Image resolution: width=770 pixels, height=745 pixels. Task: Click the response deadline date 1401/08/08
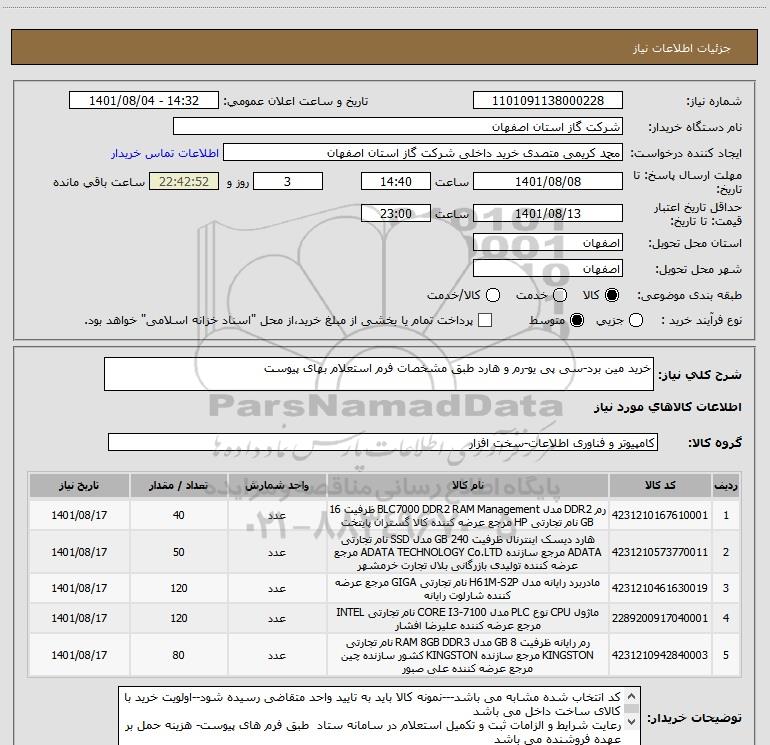[548, 182]
